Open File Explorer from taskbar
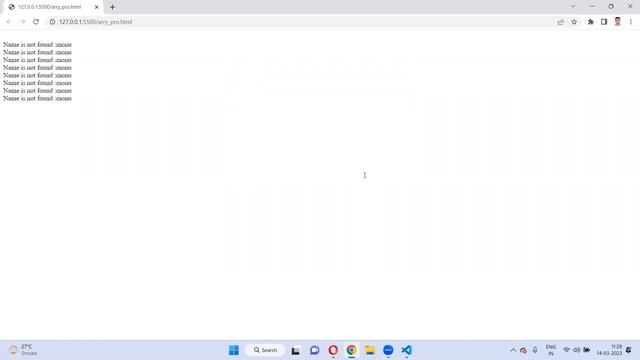The width and height of the screenshot is (640, 360). coord(370,350)
